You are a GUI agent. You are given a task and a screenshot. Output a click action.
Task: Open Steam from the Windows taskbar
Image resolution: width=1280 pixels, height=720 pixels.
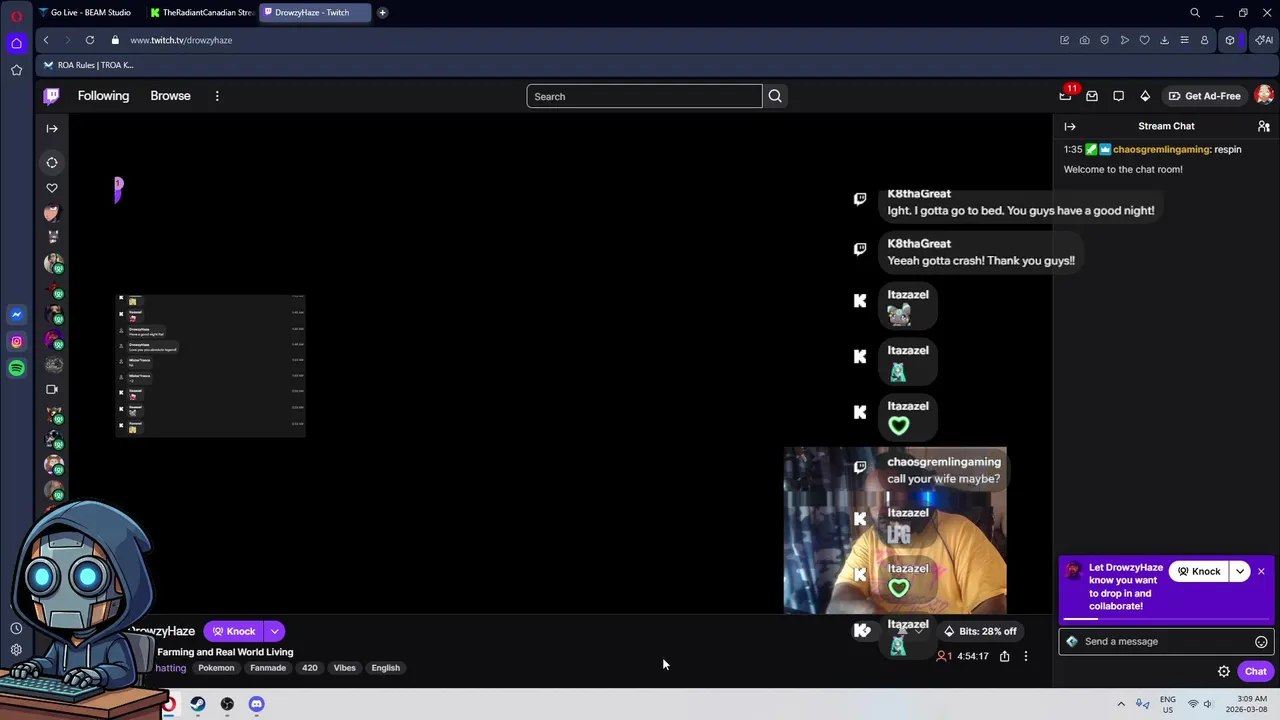[x=198, y=704]
